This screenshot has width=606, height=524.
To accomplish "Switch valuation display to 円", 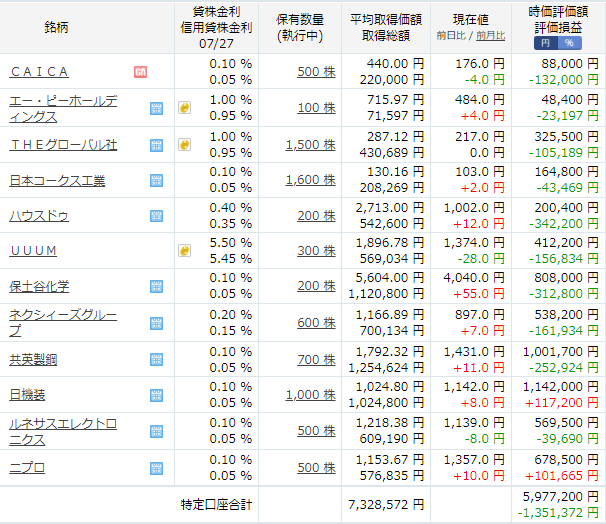I will click(546, 43).
